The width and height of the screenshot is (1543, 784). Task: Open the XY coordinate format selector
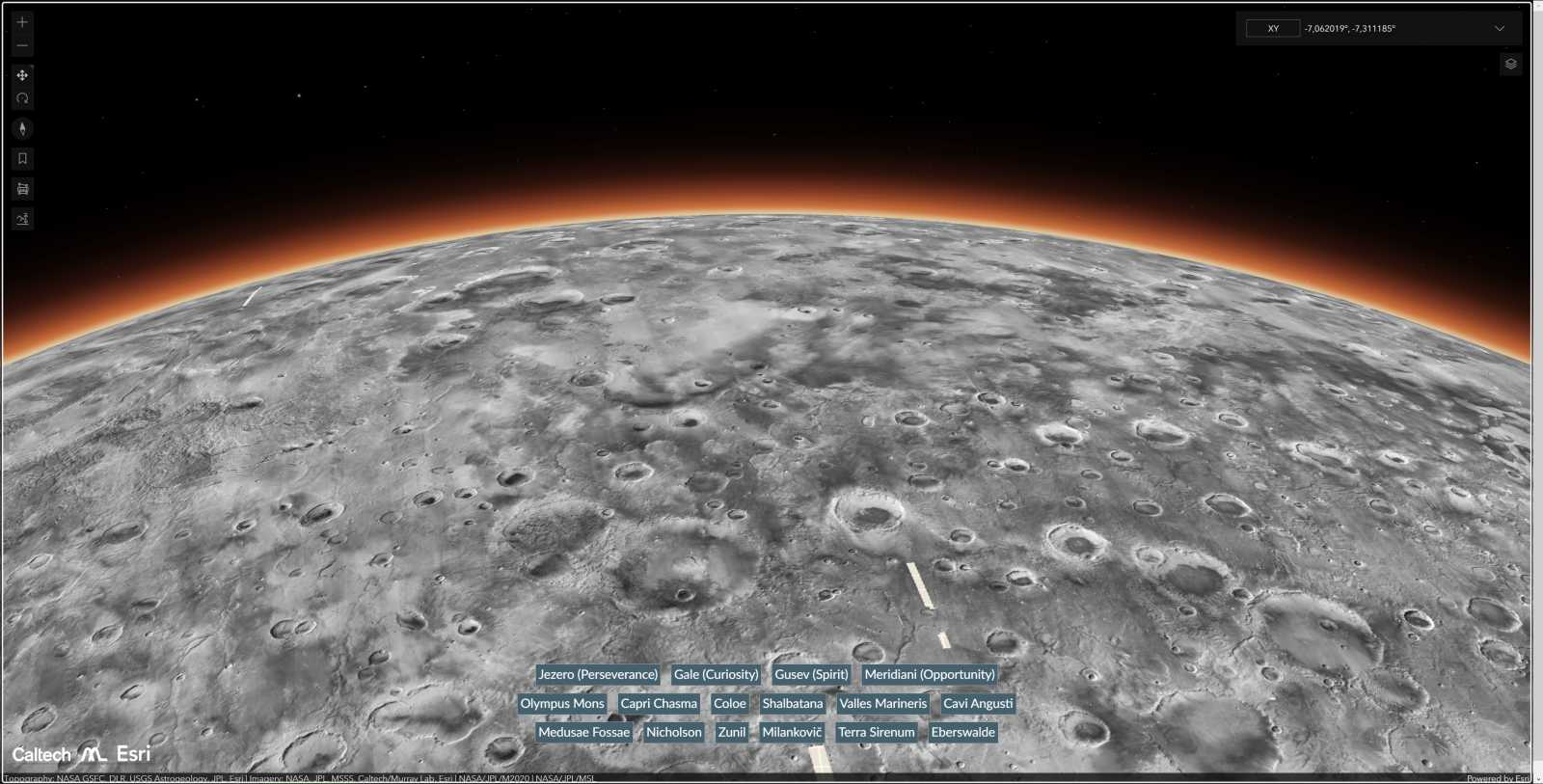1273,28
